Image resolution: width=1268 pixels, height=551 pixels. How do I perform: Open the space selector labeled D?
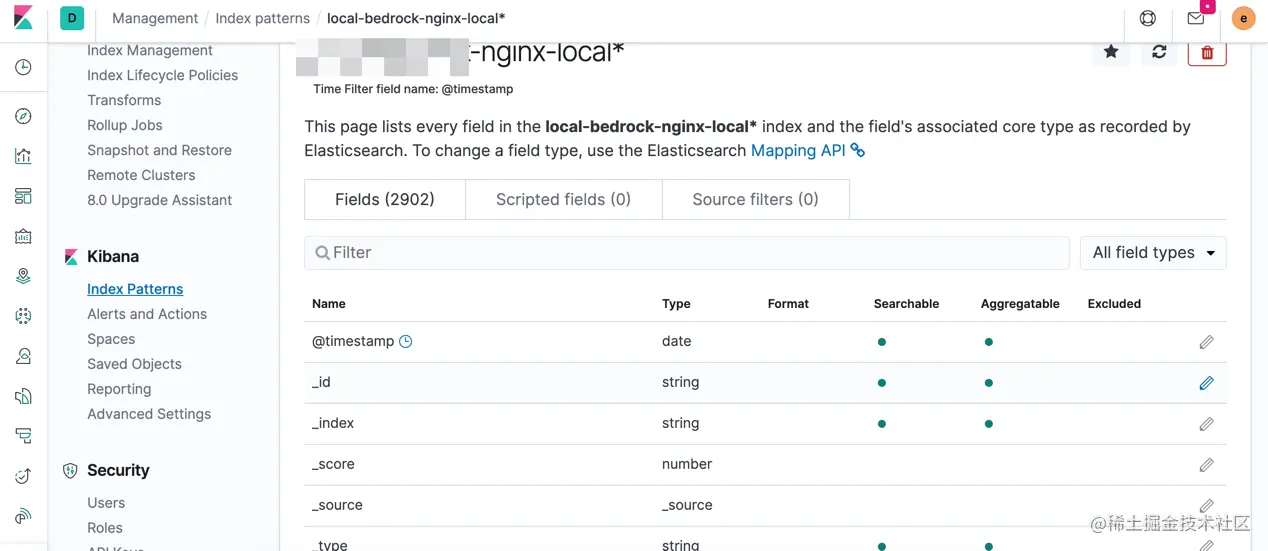[72, 18]
